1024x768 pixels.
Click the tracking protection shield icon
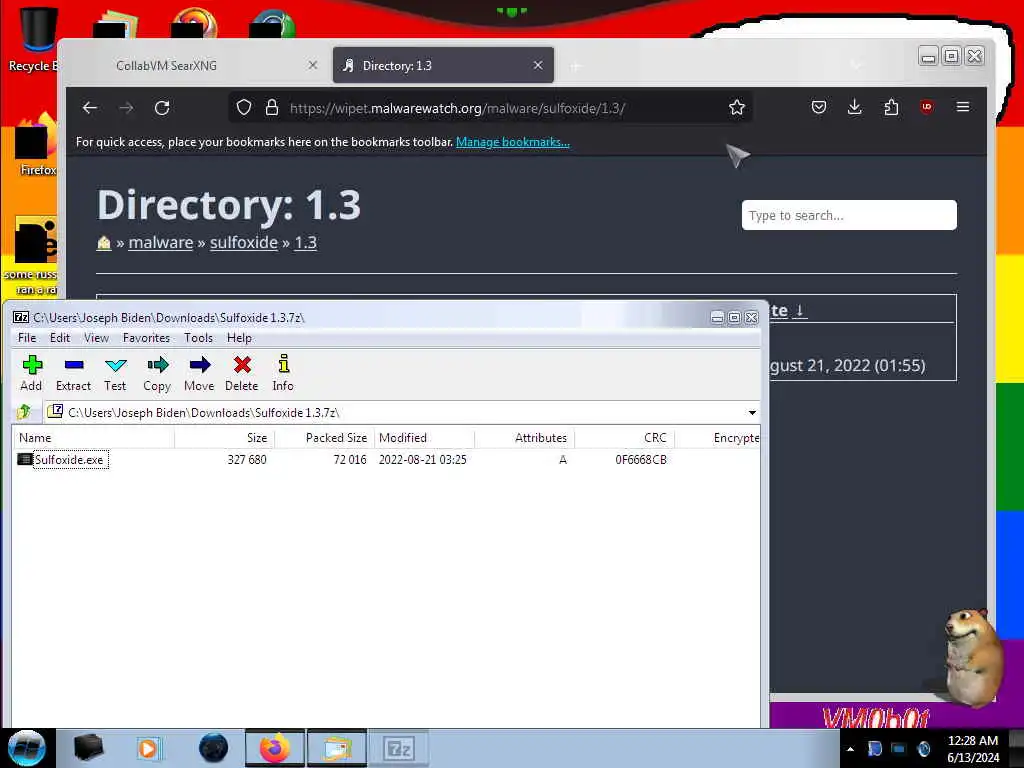click(244, 108)
